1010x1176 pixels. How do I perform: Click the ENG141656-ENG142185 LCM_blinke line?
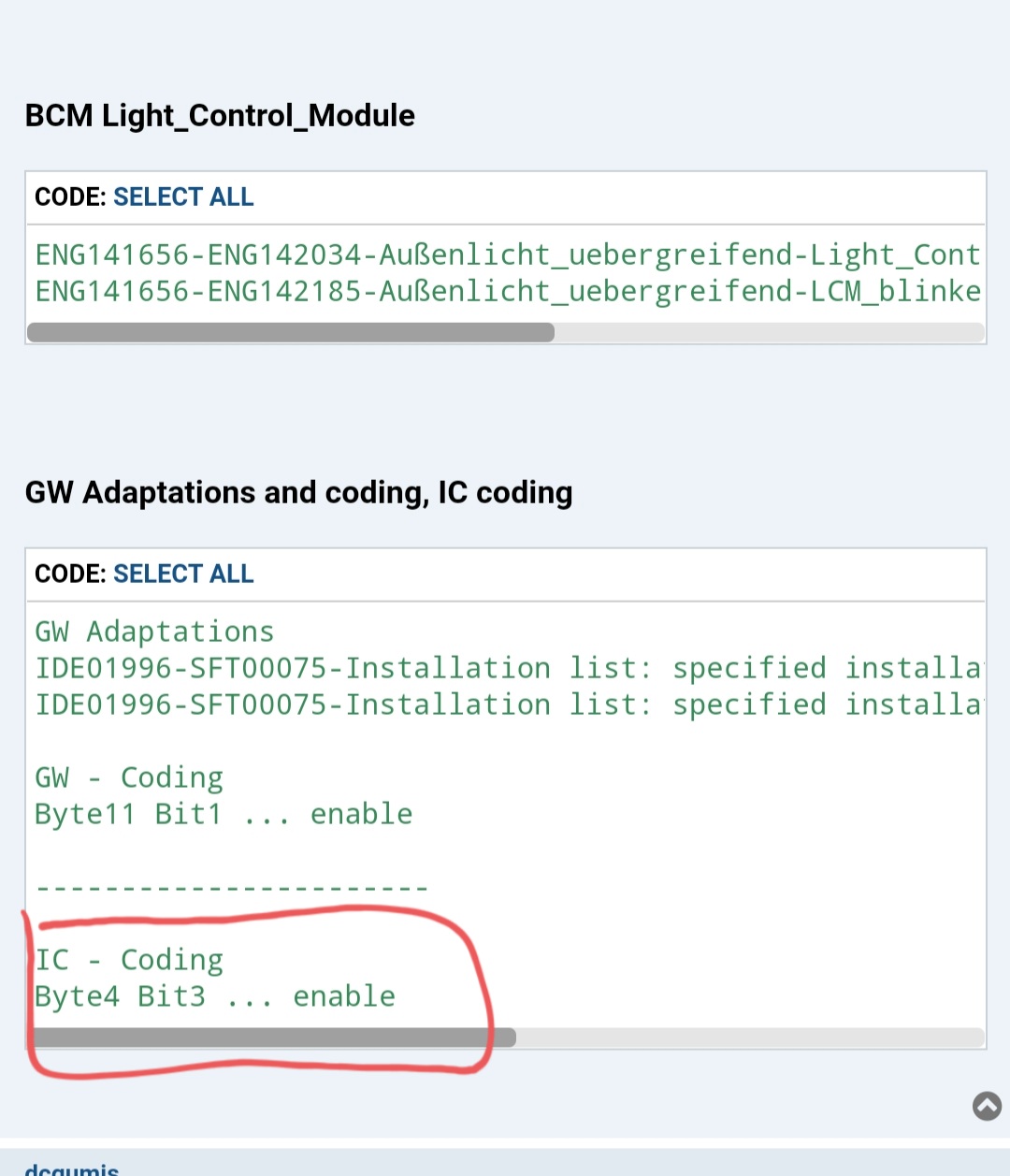tap(508, 291)
